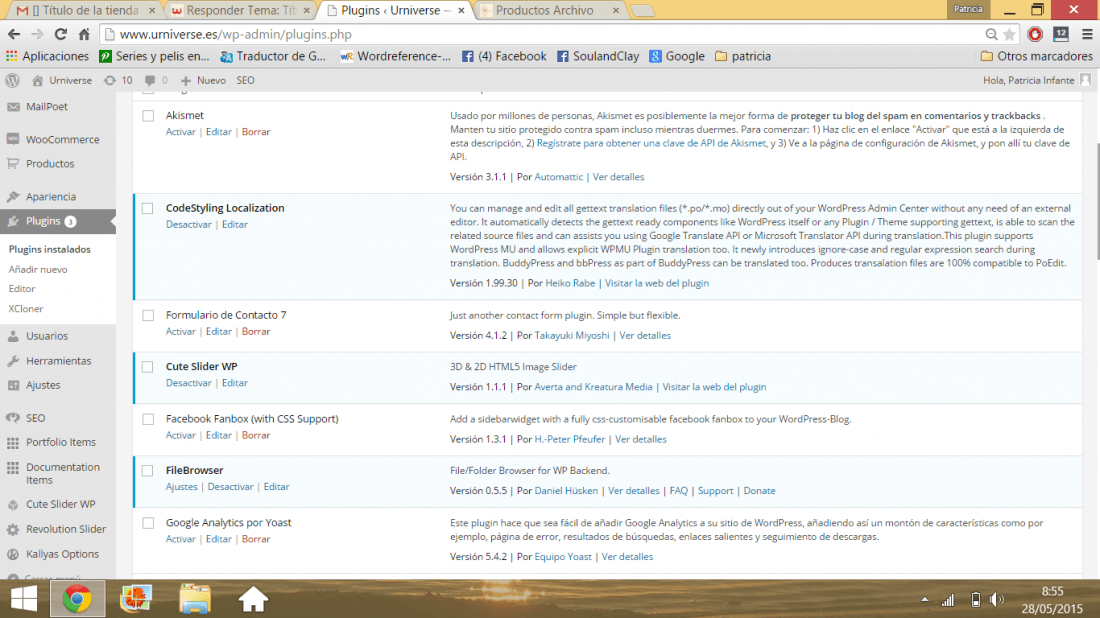Open File Explorer from taskbar

point(194,599)
